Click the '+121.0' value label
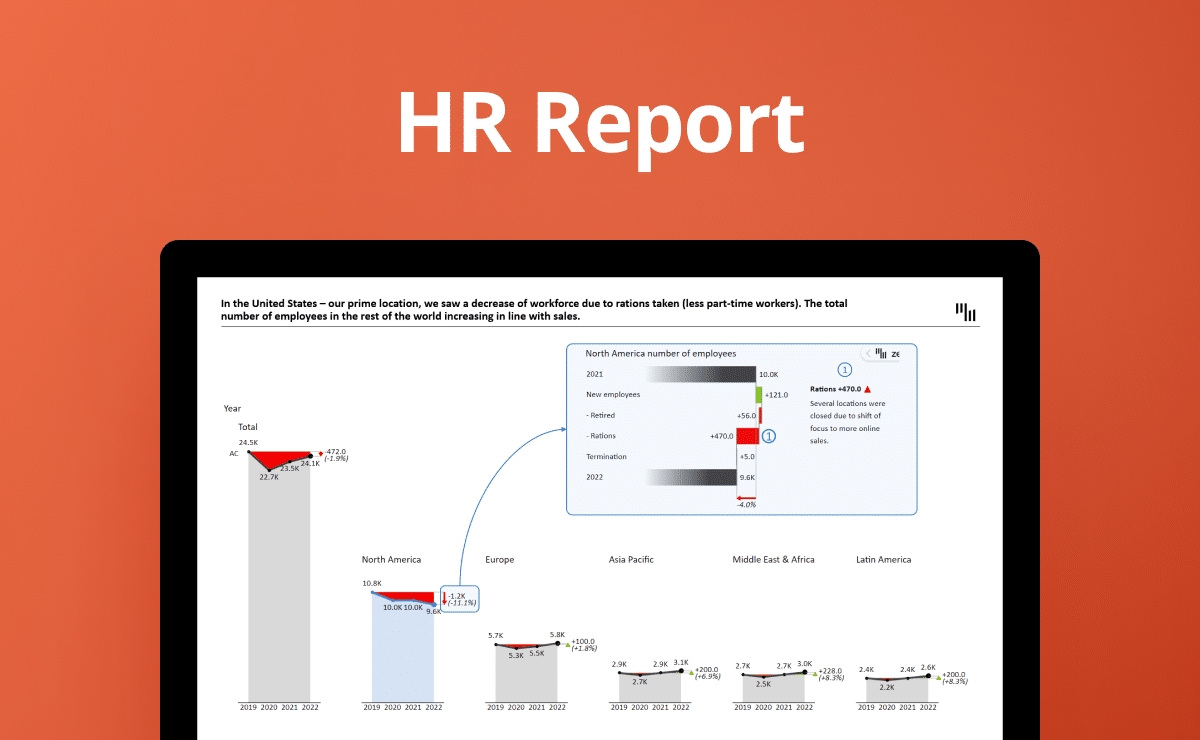 click(776, 394)
